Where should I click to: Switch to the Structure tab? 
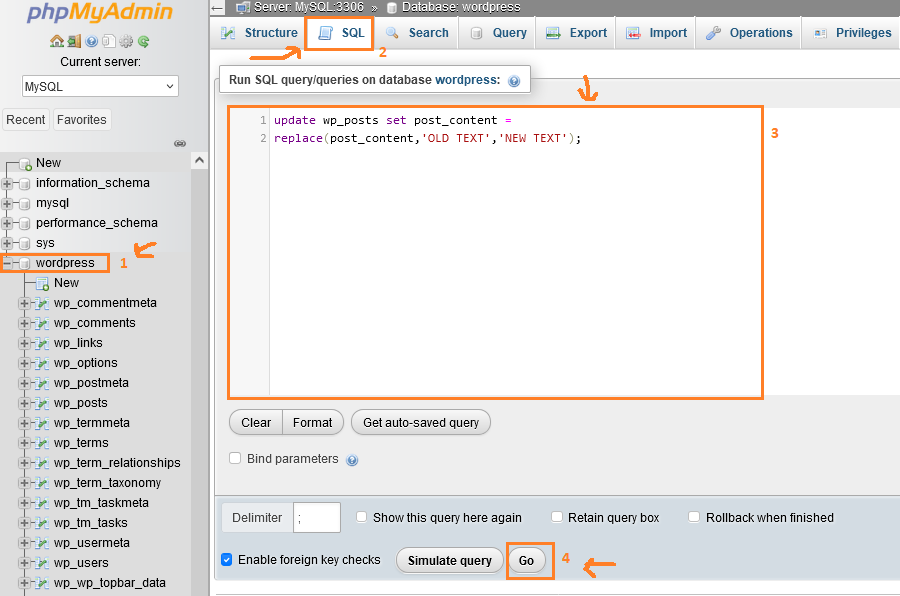[259, 33]
